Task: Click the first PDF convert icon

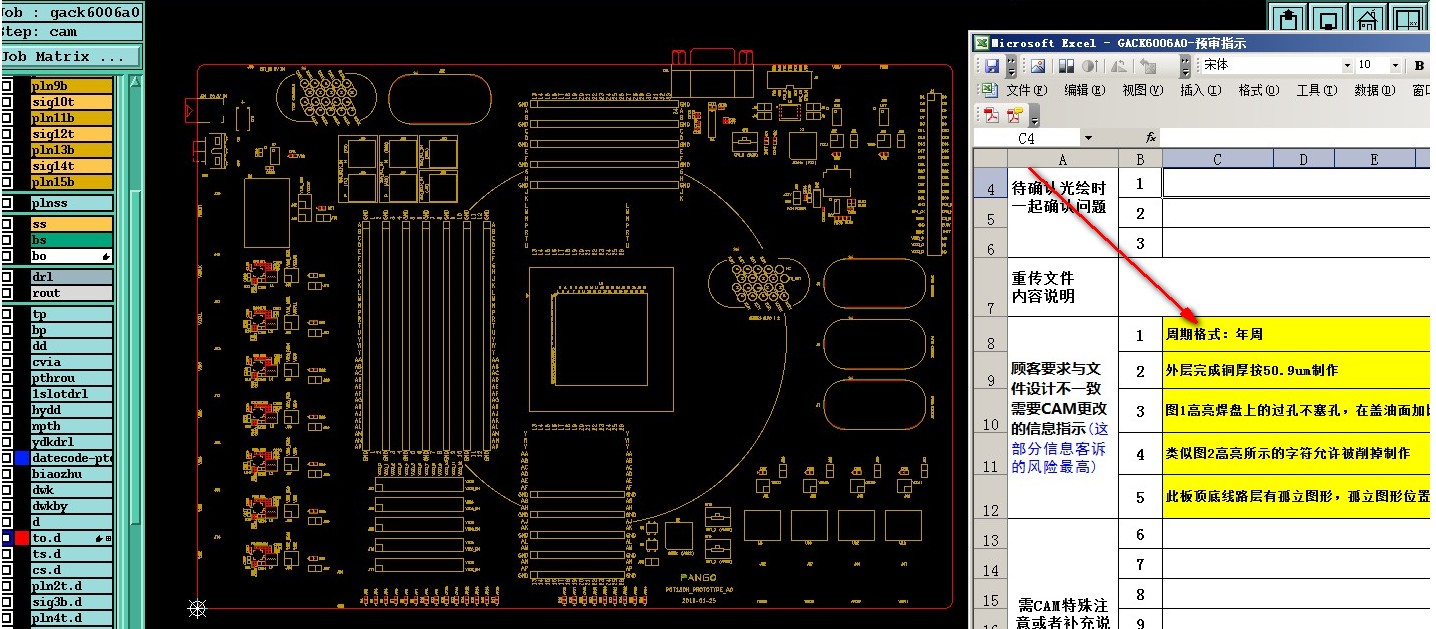Action: pos(991,114)
